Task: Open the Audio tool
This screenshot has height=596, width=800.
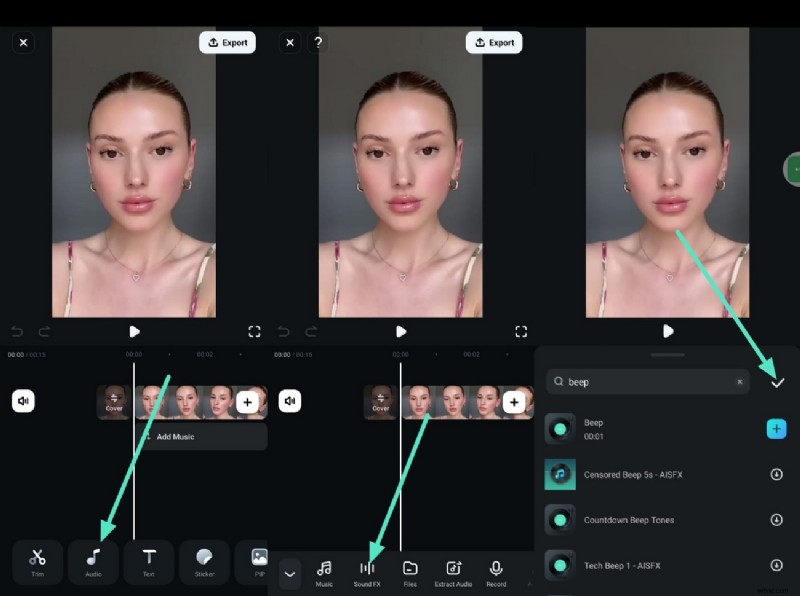Action: [93, 562]
